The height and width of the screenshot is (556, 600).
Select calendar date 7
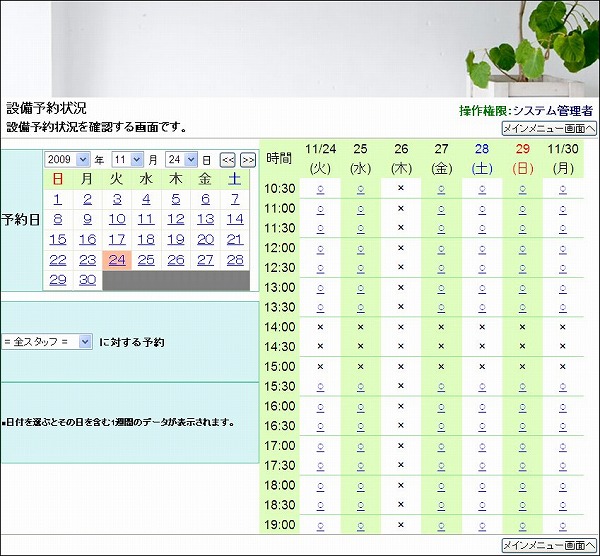click(x=235, y=199)
